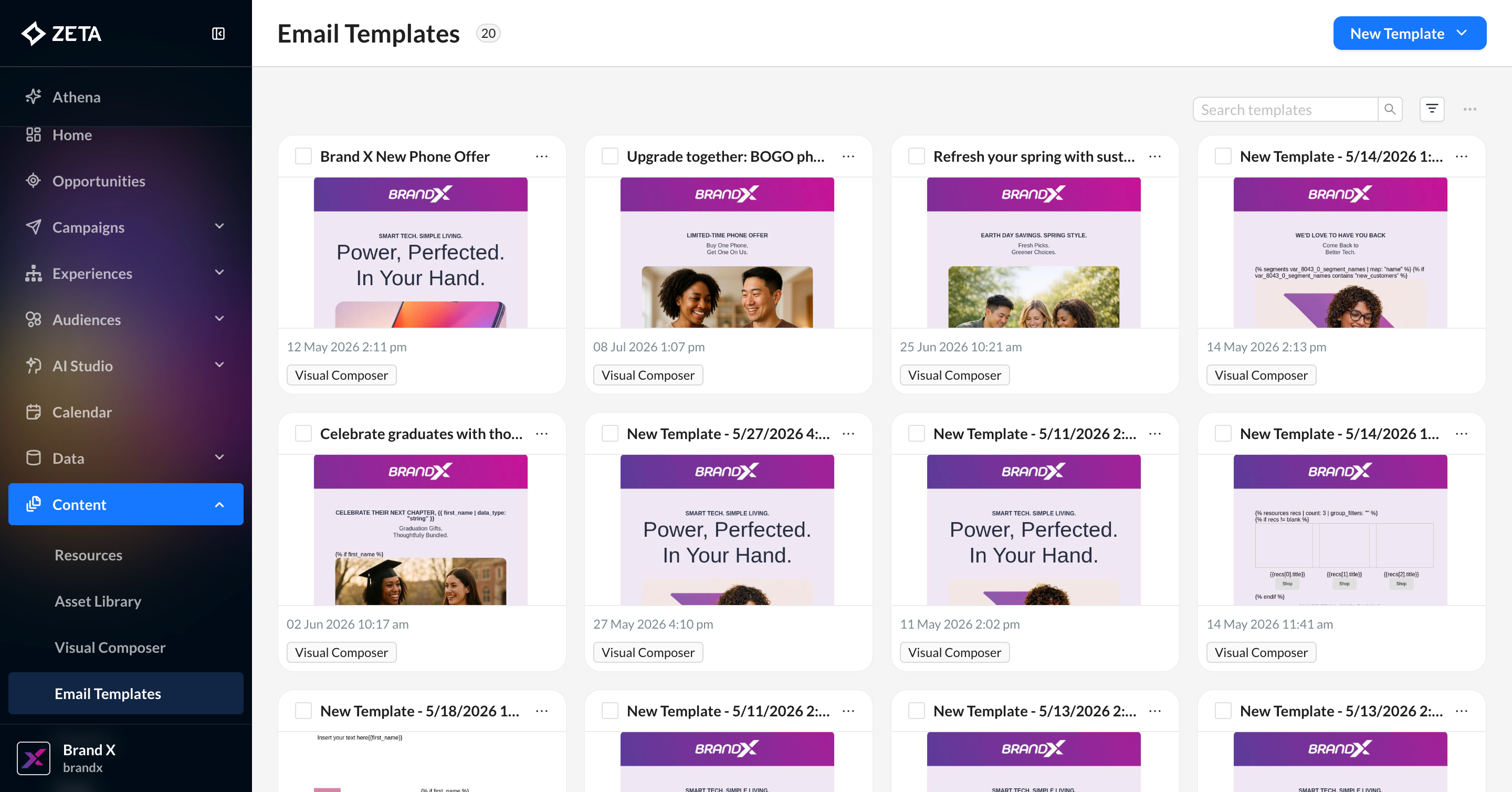Click the template count badge showing 20

[x=488, y=34]
